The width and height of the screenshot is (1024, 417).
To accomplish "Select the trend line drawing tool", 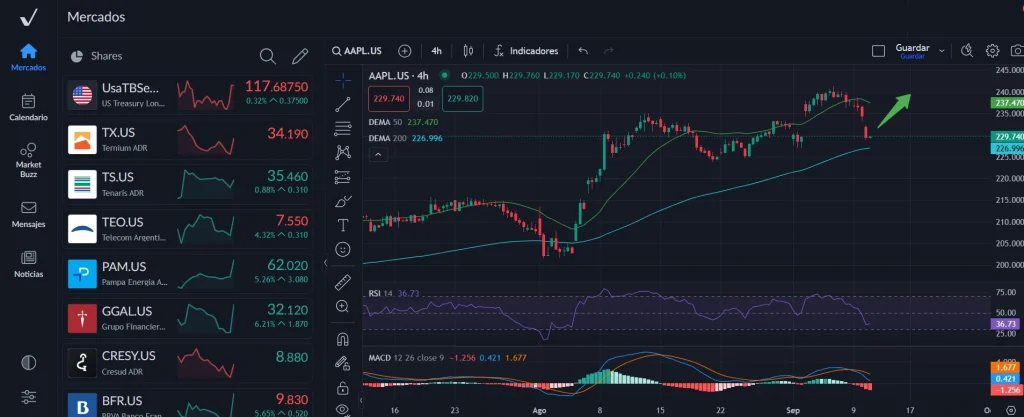I will [x=343, y=104].
